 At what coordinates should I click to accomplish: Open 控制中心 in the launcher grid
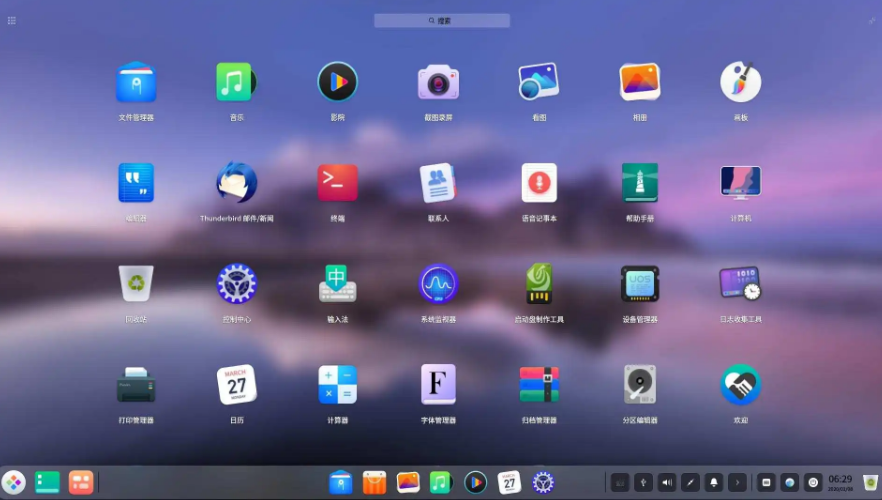pos(236,283)
